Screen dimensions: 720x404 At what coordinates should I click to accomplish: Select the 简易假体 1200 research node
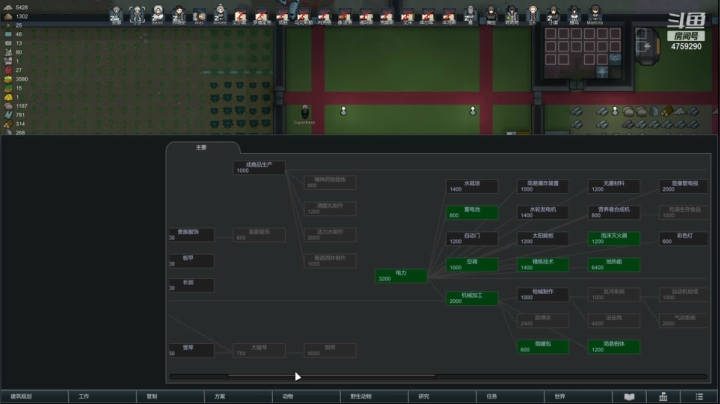tap(614, 347)
